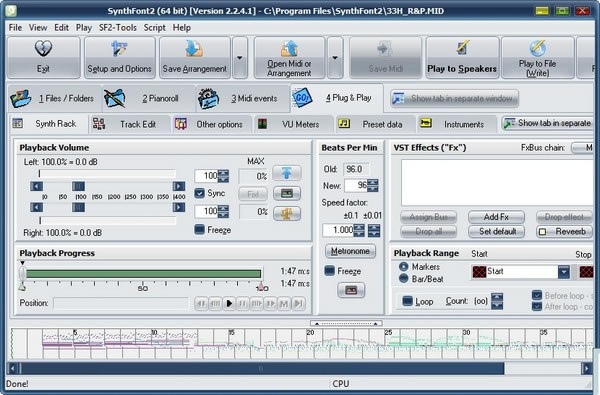Select the Synth Rack subtab

[x=48, y=124]
